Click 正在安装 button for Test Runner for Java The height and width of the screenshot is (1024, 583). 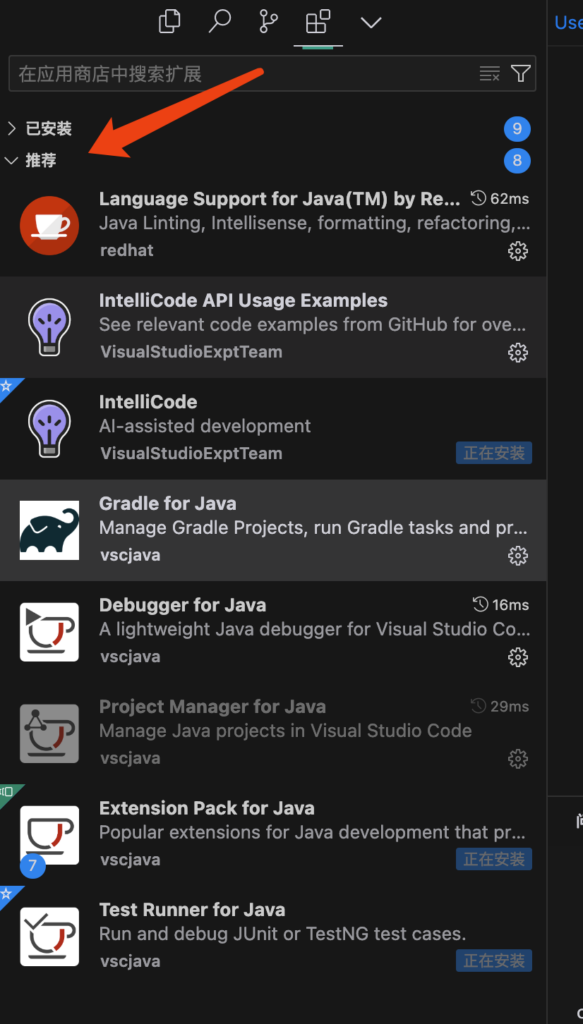tap(494, 961)
